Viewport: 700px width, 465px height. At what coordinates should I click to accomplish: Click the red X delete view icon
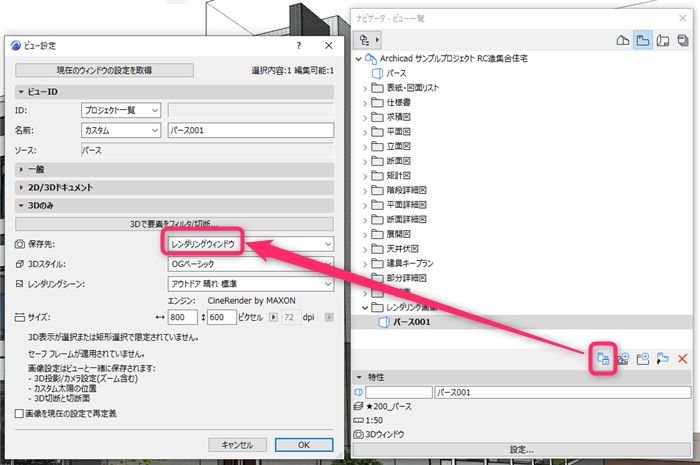click(683, 358)
